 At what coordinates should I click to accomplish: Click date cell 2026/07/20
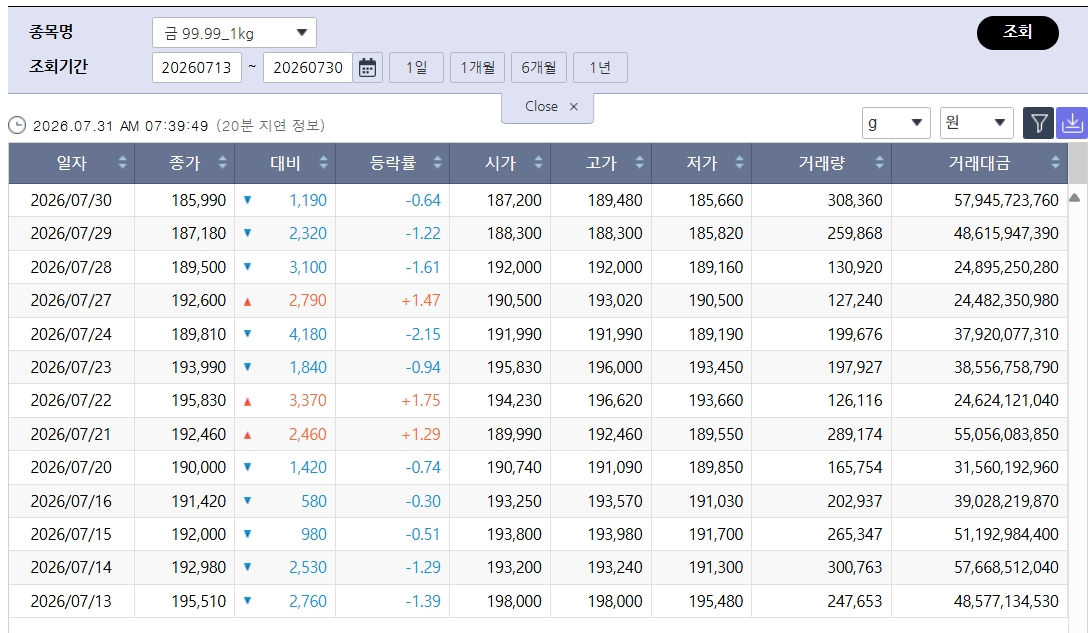point(71,467)
